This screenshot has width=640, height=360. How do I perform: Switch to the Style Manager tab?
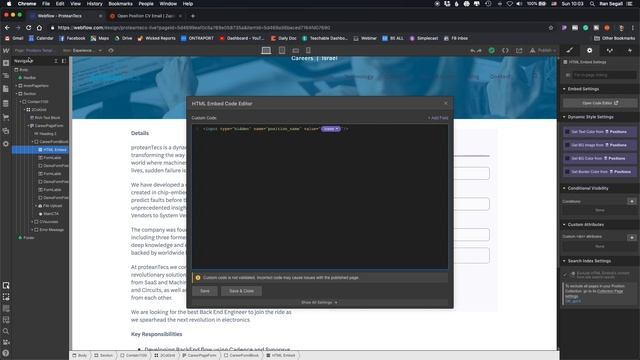(x=609, y=50)
